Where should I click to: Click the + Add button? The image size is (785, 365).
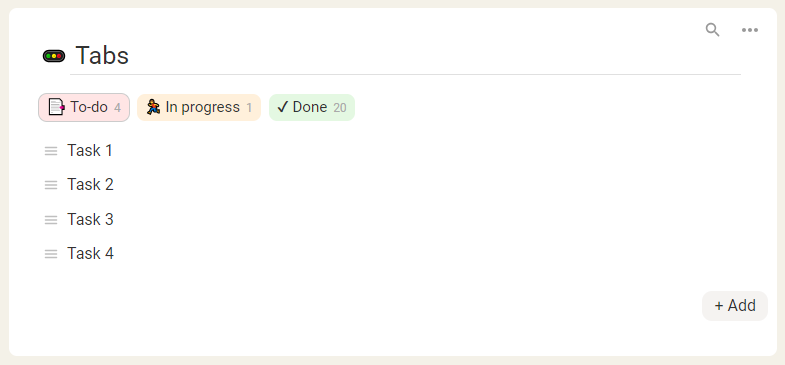point(734,305)
